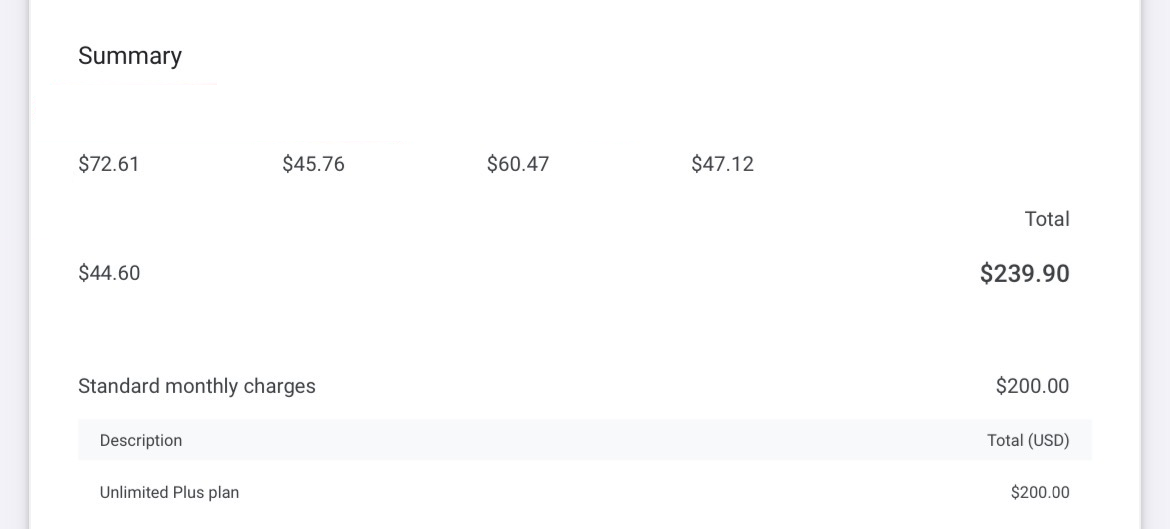Click the grand total figure in the Summary
1170x529 pixels.
[1024, 274]
